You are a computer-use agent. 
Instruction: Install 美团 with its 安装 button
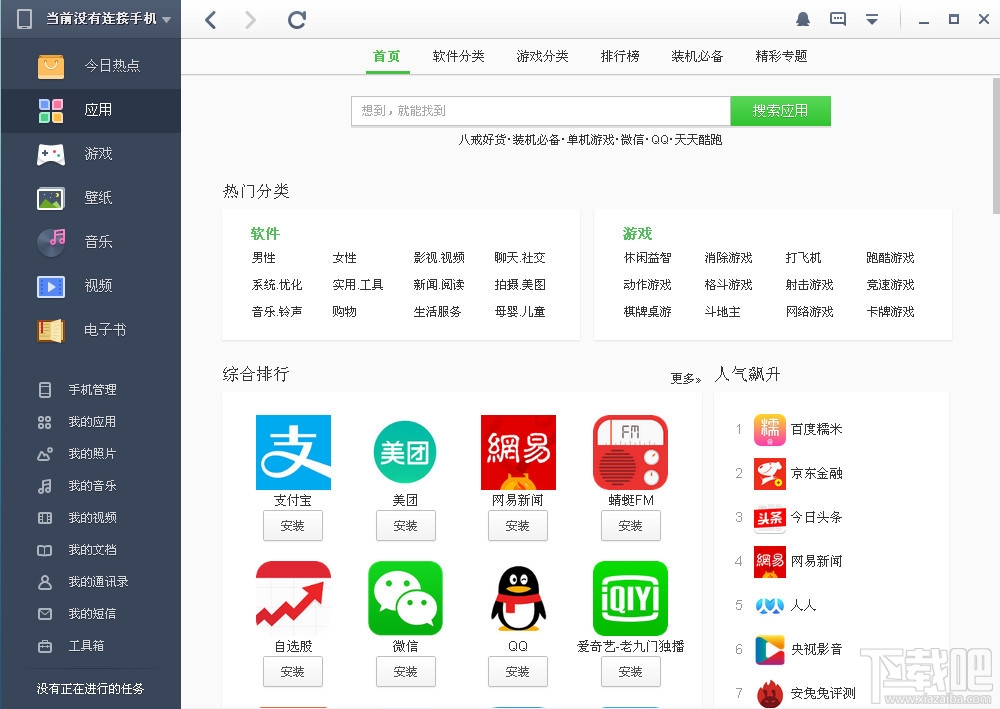tap(405, 526)
